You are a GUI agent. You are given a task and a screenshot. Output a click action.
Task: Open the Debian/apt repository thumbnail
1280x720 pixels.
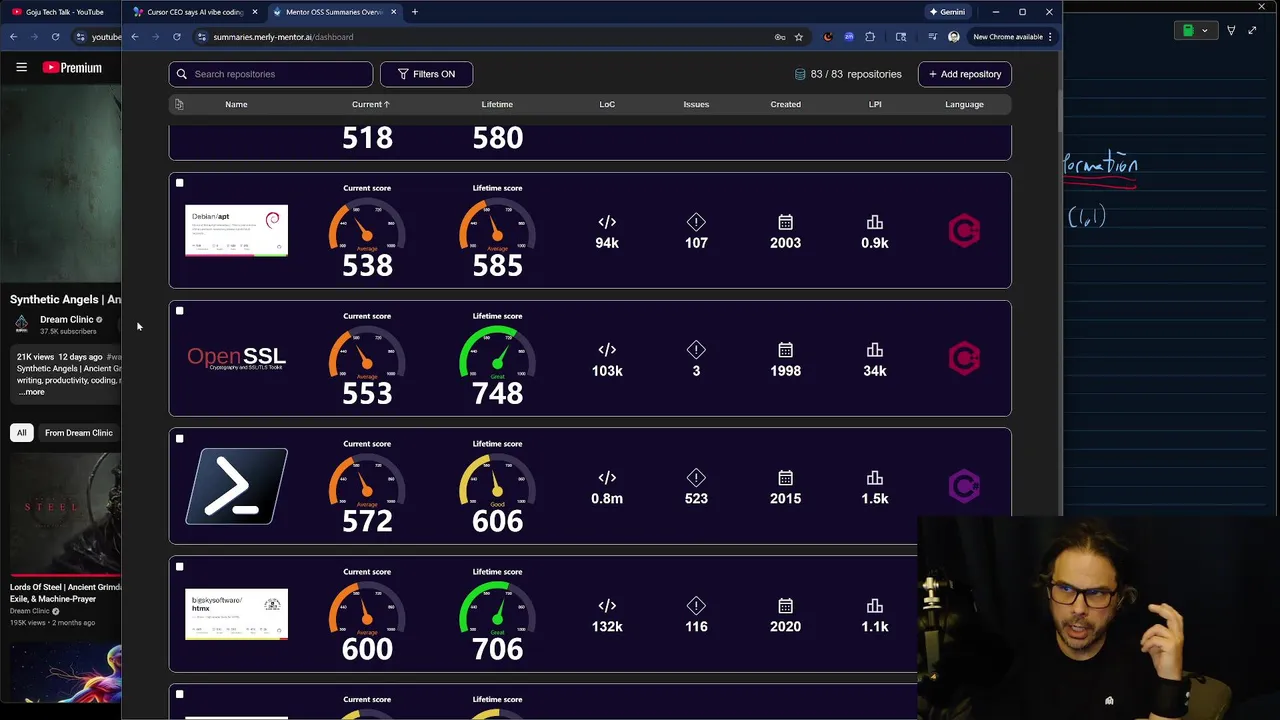pyautogui.click(x=236, y=230)
